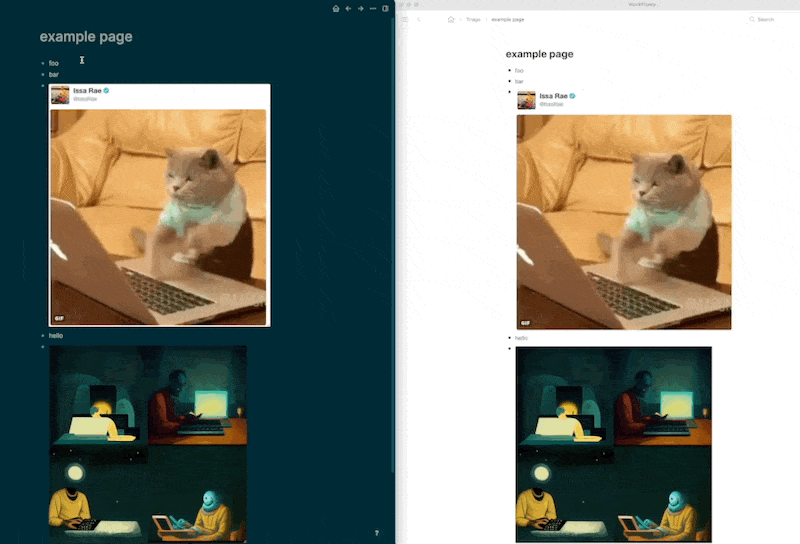The width and height of the screenshot is (800, 544).
Task: Click the bullet beside the painting image in Workflowy
Action: [x=509, y=349]
